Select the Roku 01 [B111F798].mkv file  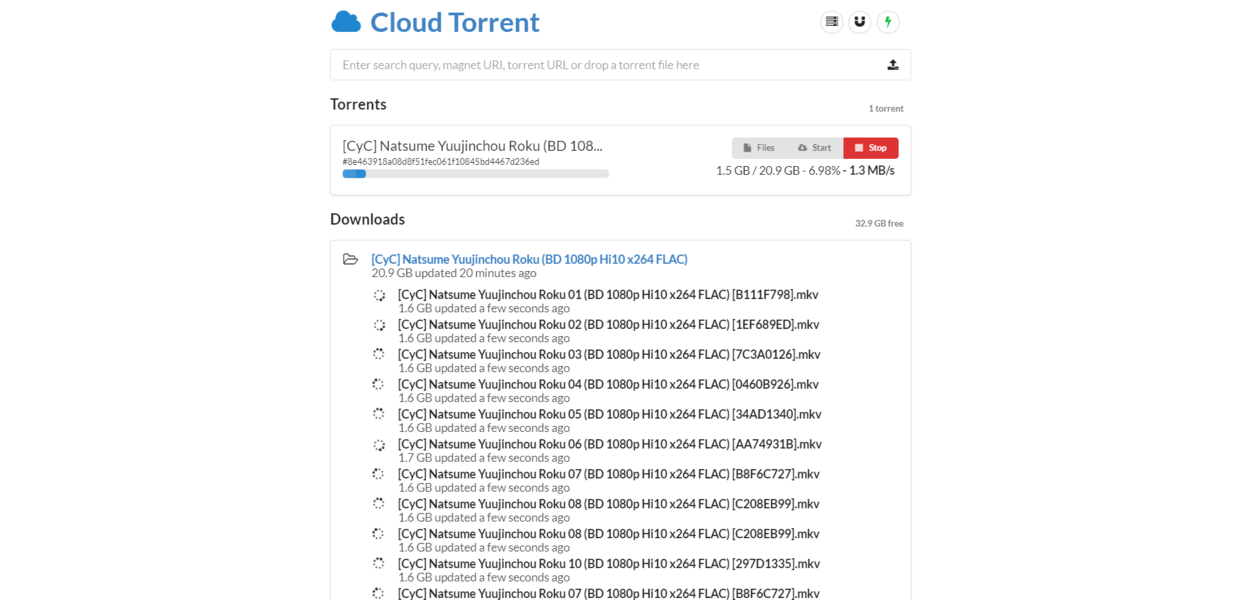[608, 294]
